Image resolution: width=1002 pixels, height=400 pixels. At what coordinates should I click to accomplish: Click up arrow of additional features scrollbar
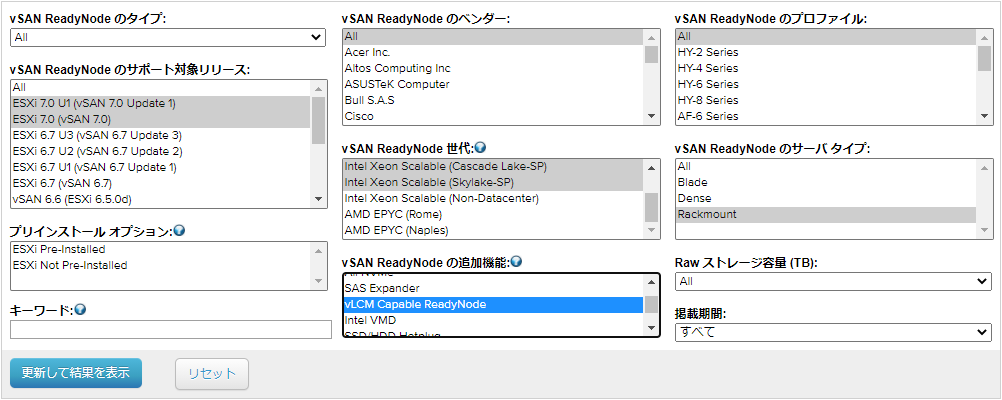click(651, 282)
